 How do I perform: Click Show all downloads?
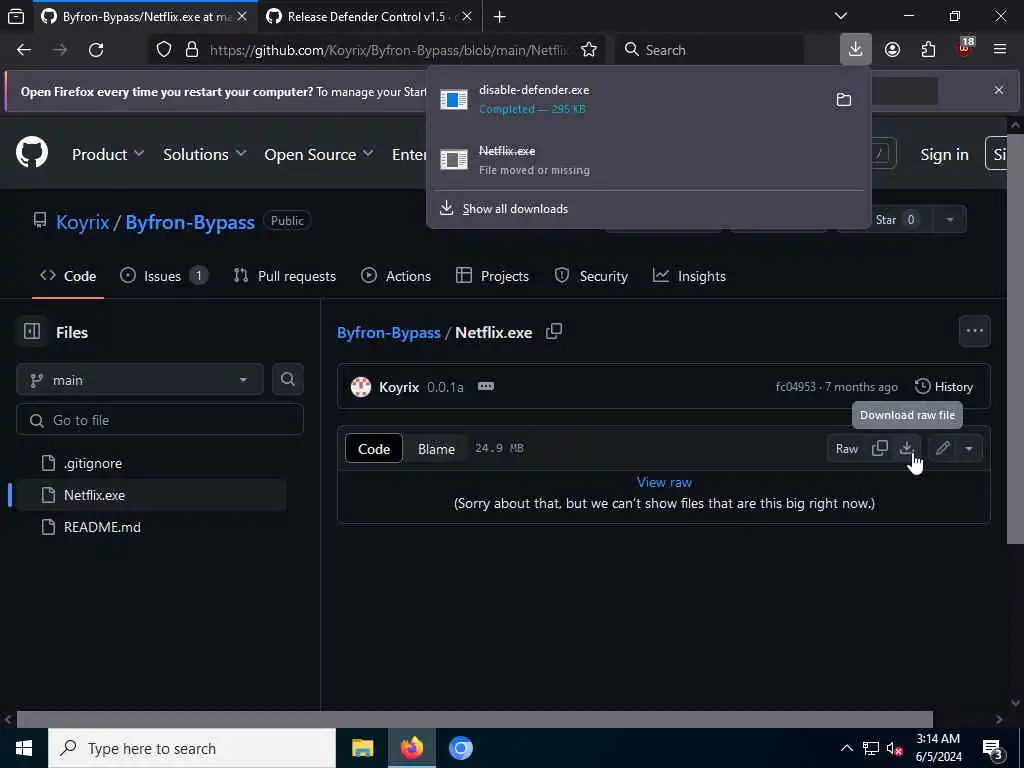515,209
